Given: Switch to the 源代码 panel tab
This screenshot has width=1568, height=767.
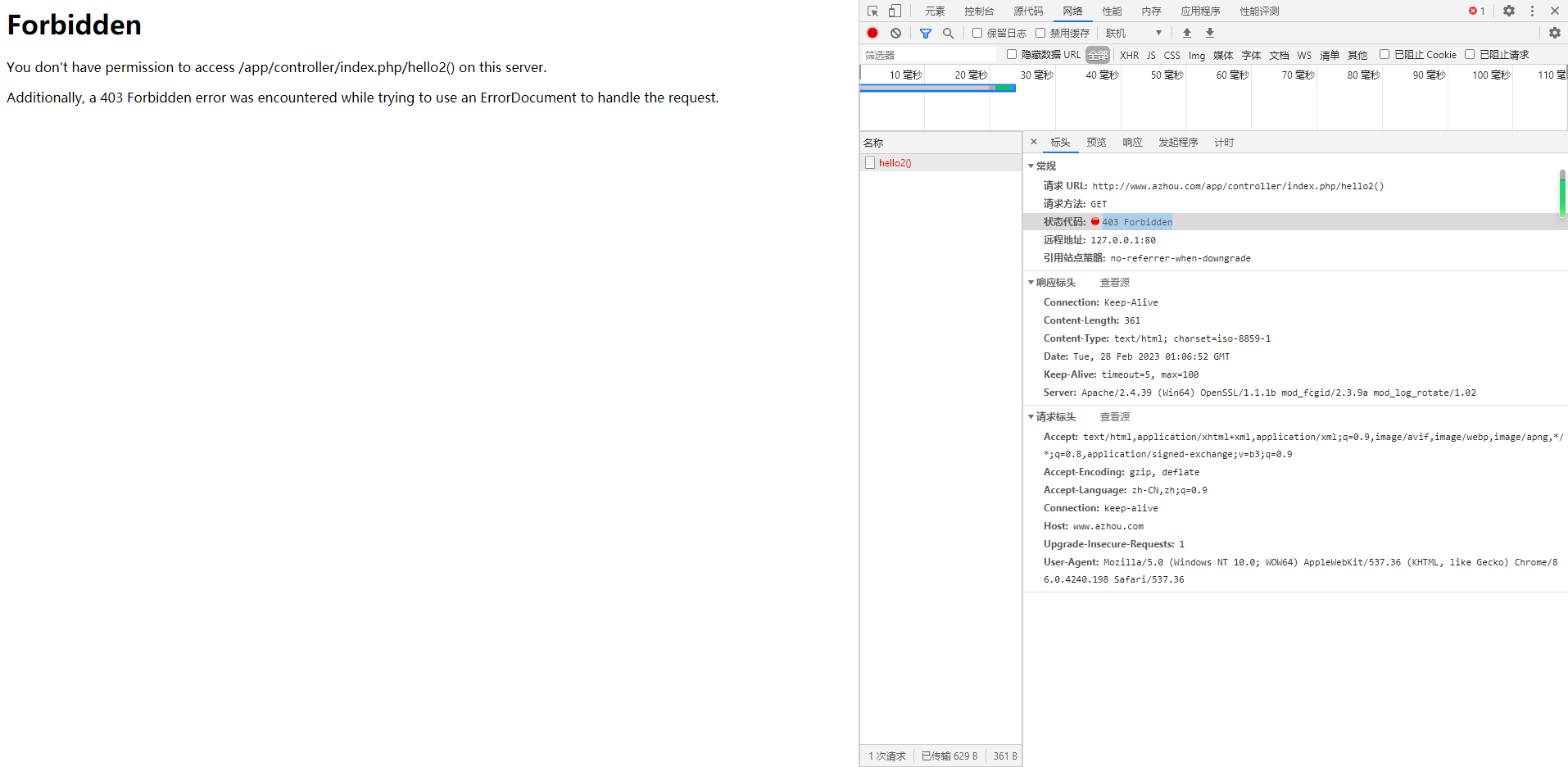Looking at the screenshot, I should click(1028, 11).
